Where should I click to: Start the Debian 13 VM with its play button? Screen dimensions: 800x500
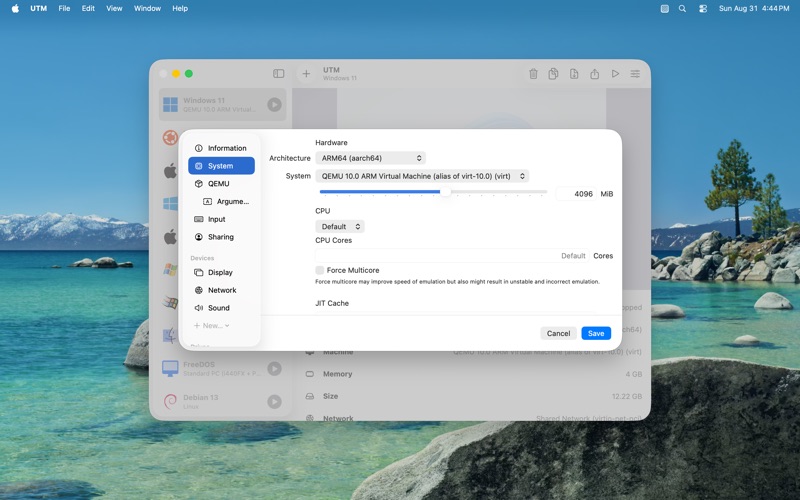pyautogui.click(x=274, y=402)
